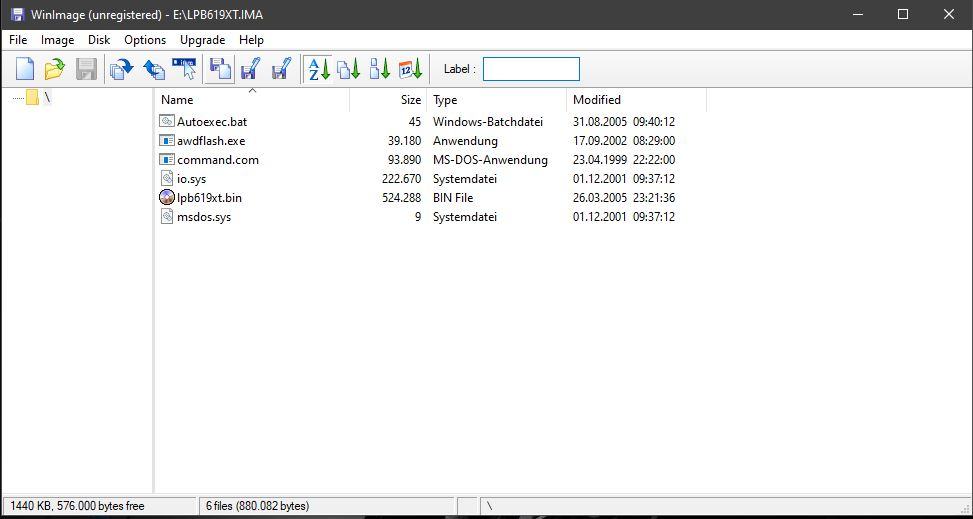
Task: Click the Autoexec.bat file icon
Action: click(x=167, y=122)
